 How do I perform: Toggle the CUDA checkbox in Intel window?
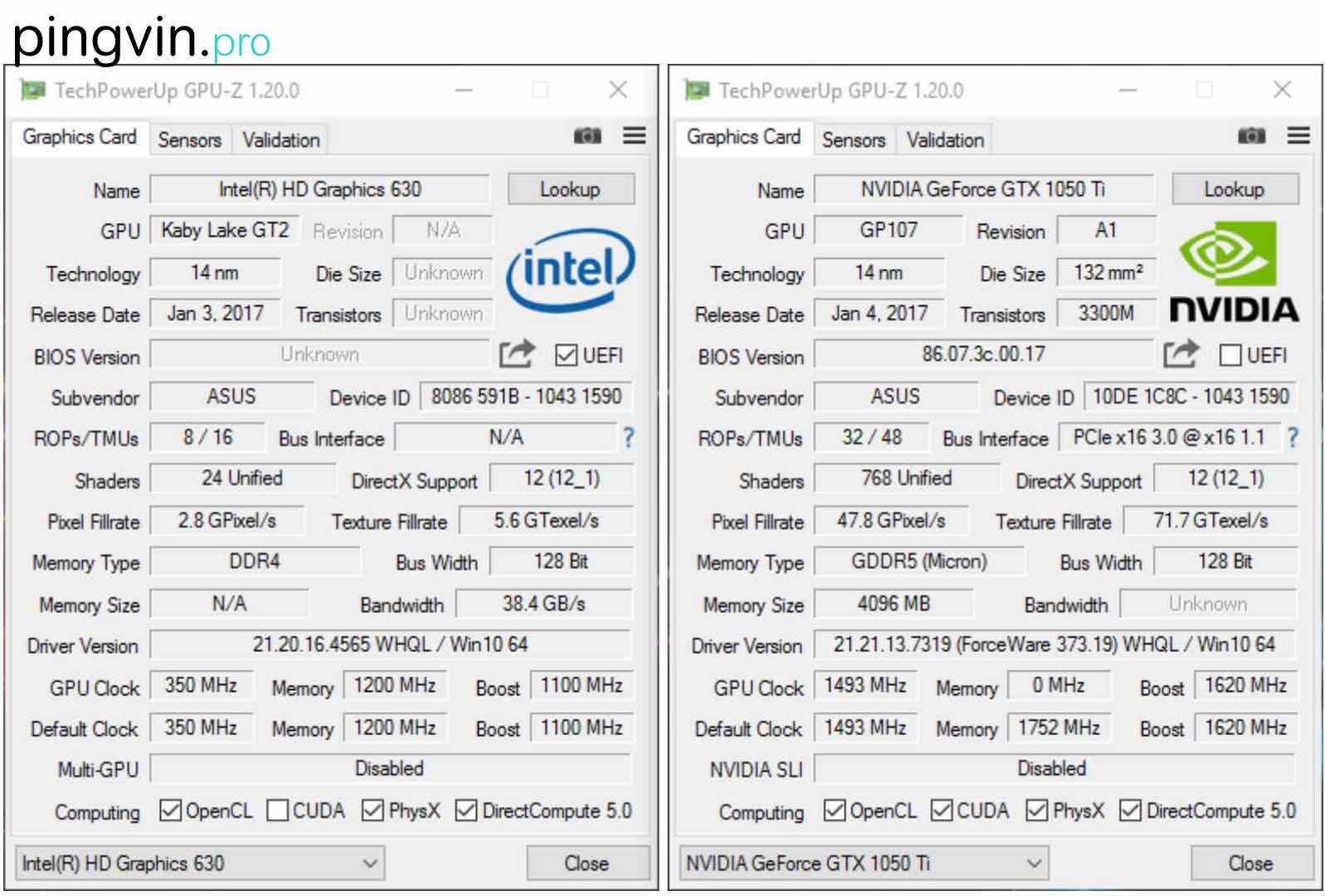point(278,810)
